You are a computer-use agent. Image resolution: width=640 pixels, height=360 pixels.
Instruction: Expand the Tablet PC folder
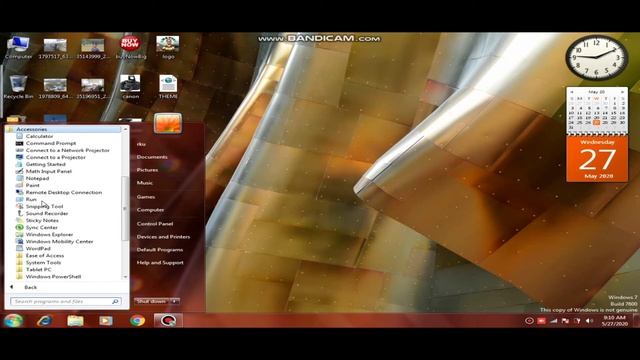point(38,269)
